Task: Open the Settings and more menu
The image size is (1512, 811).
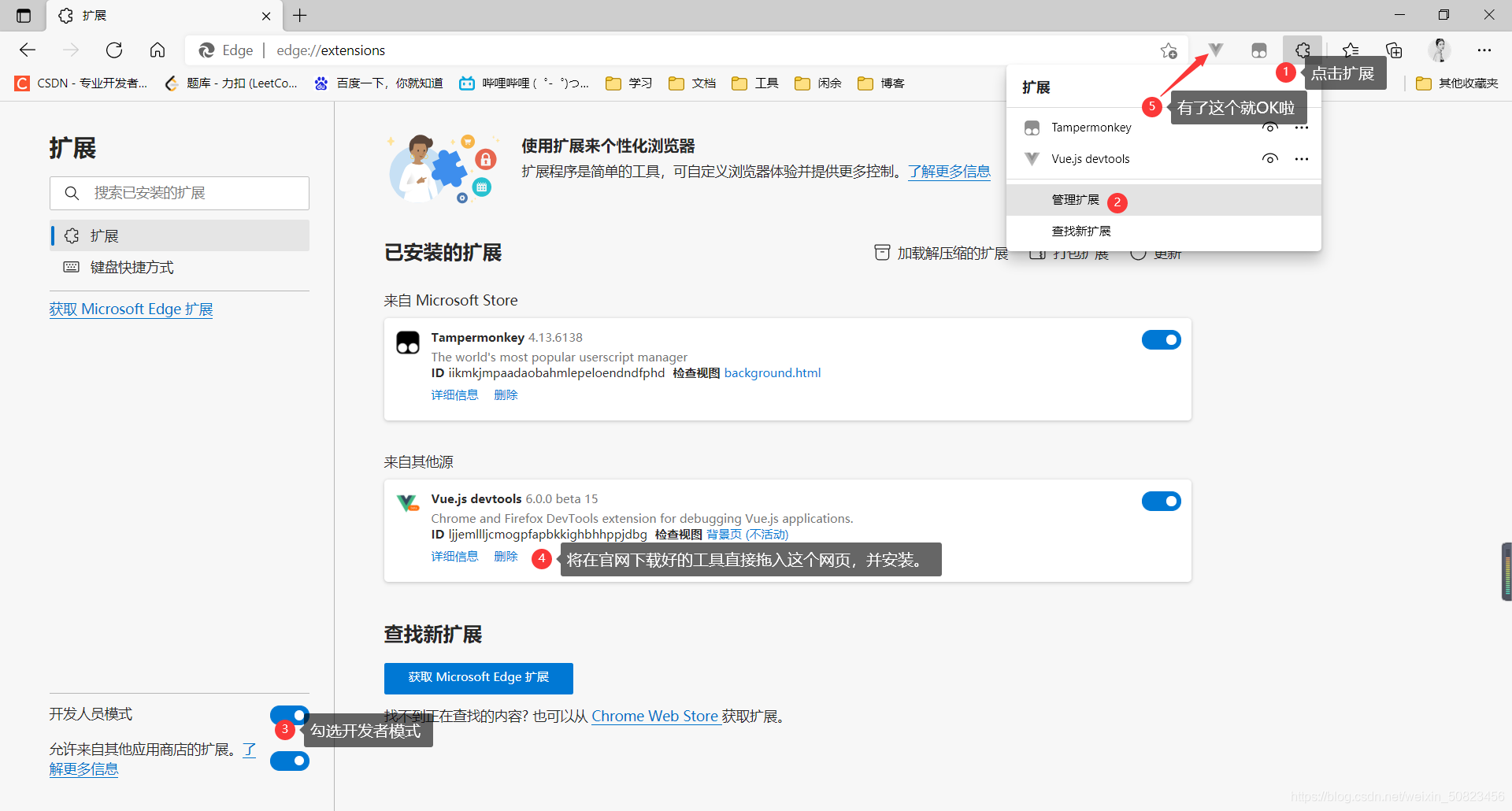Action: (x=1484, y=50)
